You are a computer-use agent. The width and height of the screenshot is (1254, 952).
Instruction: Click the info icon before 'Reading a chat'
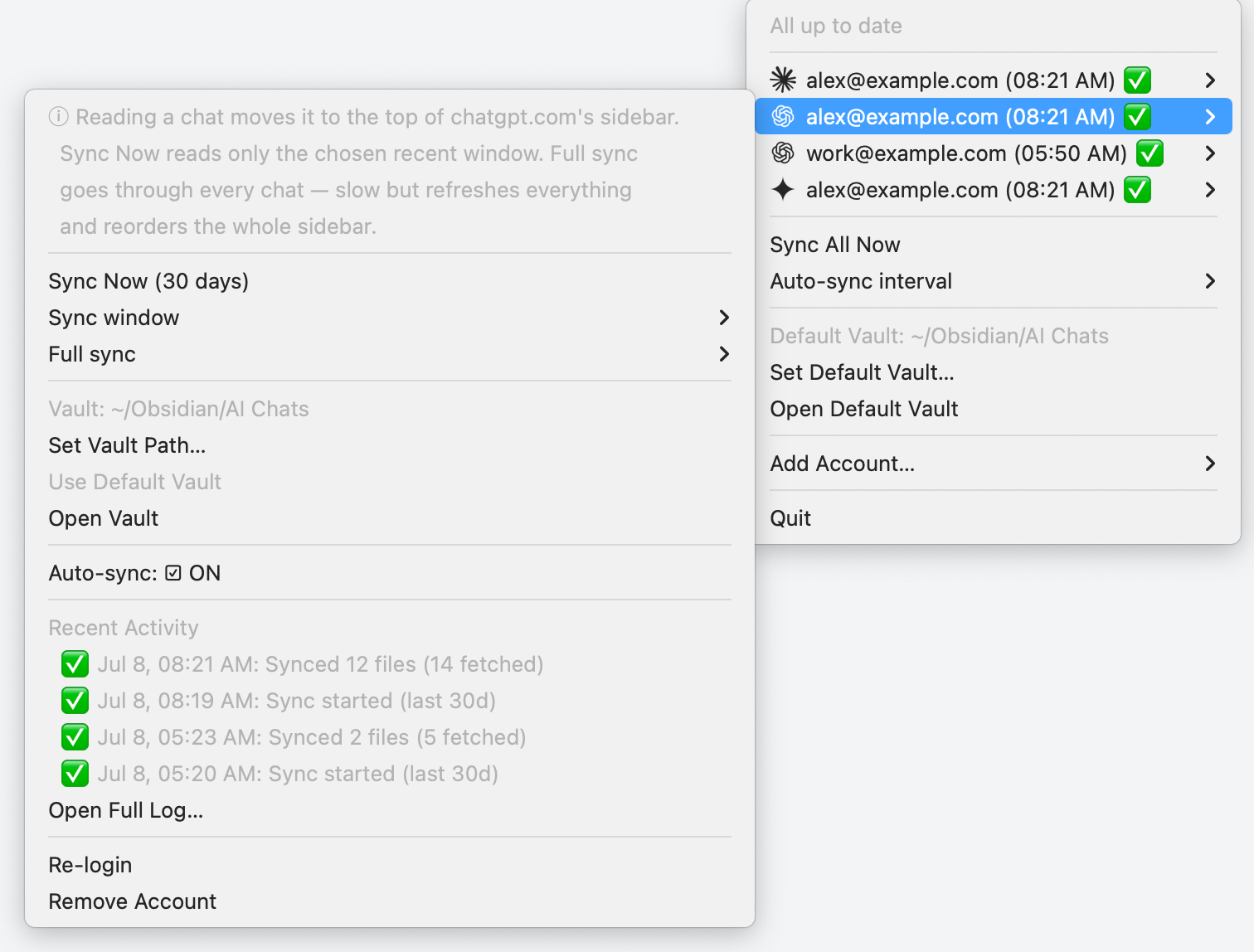pos(58,117)
